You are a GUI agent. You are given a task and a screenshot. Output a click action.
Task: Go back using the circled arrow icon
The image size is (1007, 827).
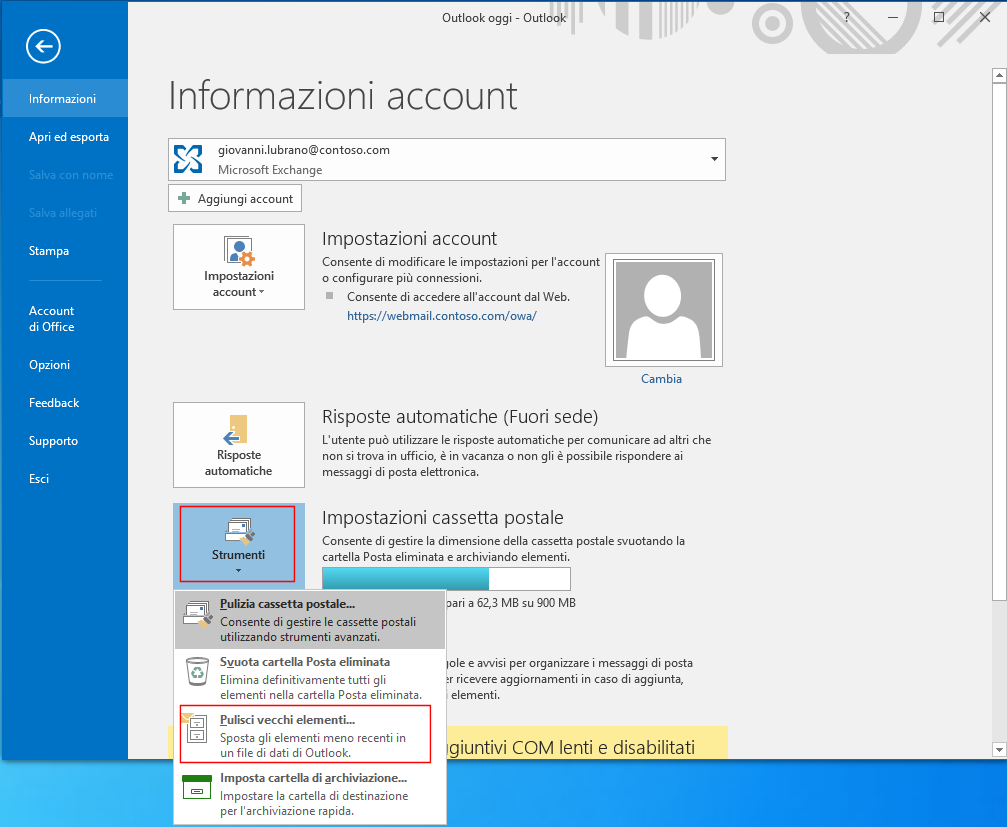coord(43,46)
